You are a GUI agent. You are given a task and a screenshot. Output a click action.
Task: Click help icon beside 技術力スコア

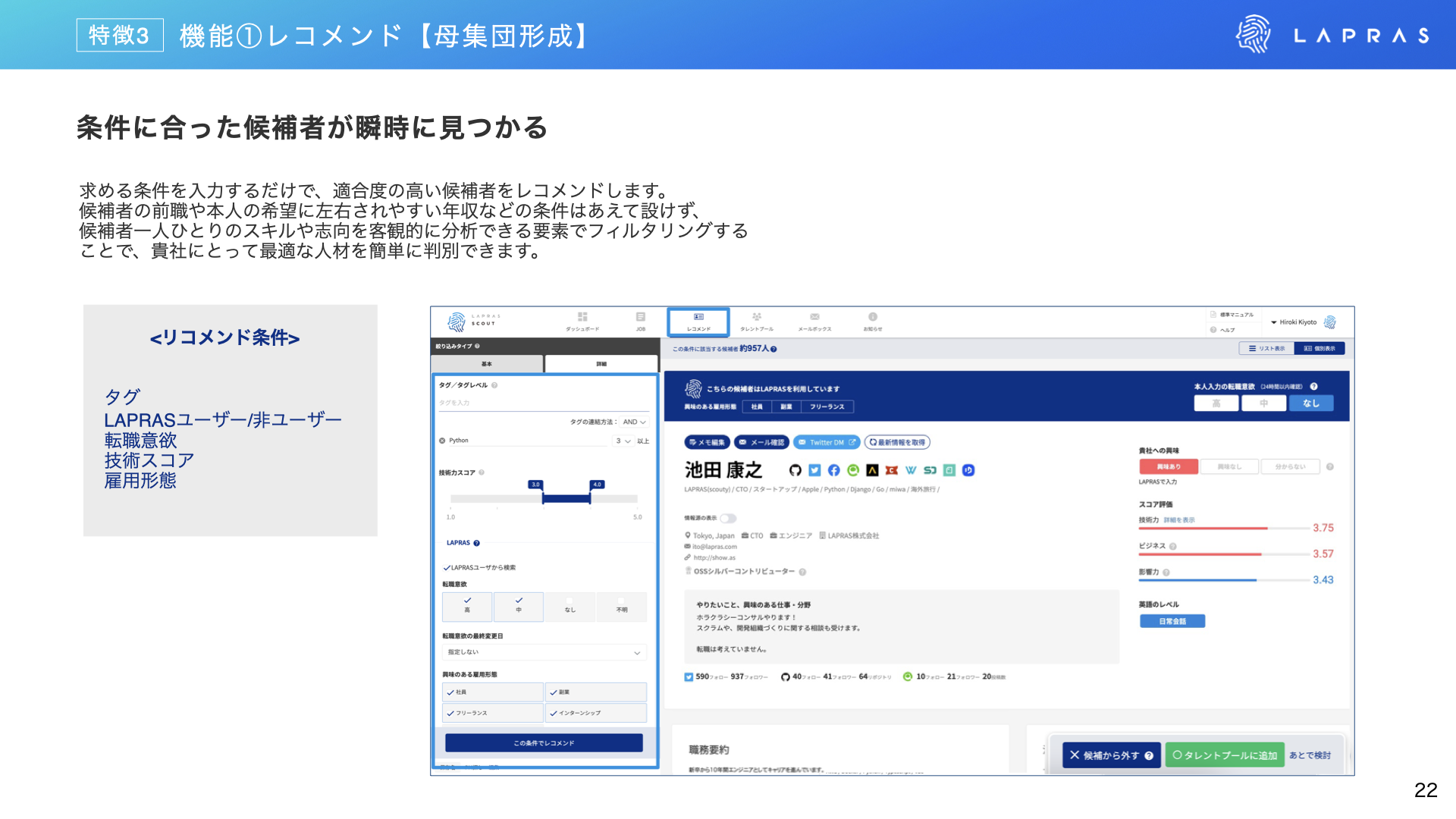pos(482,472)
